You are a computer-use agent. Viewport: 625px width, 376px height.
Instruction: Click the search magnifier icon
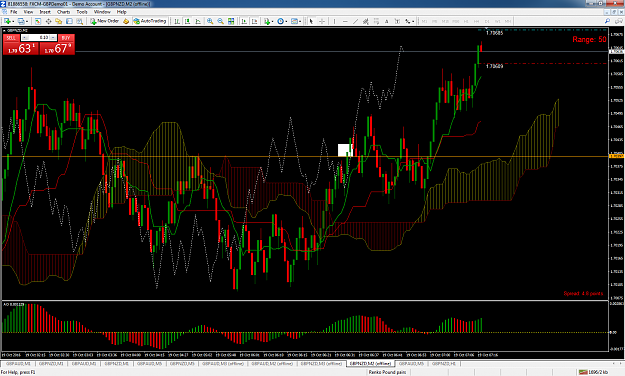click(x=607, y=21)
